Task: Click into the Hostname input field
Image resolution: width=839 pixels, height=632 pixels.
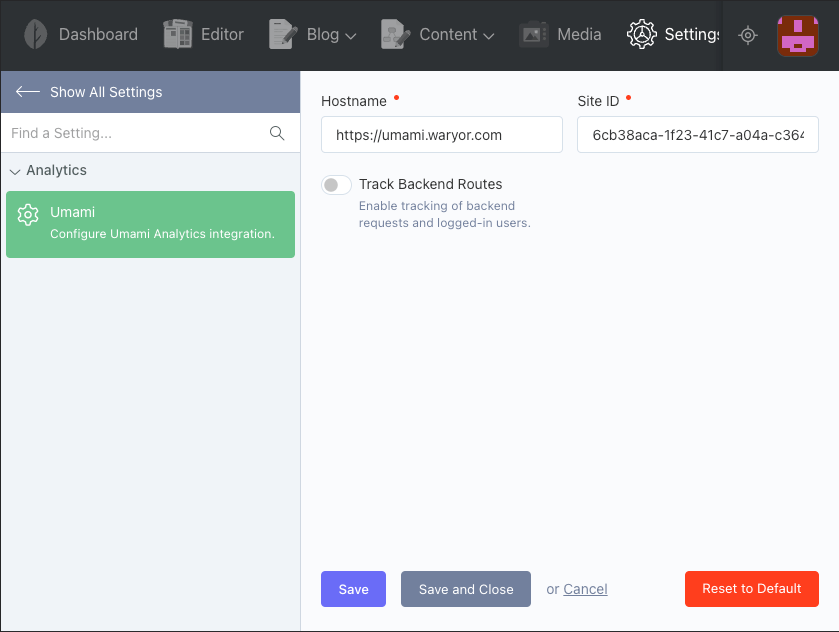Action: tap(441, 134)
